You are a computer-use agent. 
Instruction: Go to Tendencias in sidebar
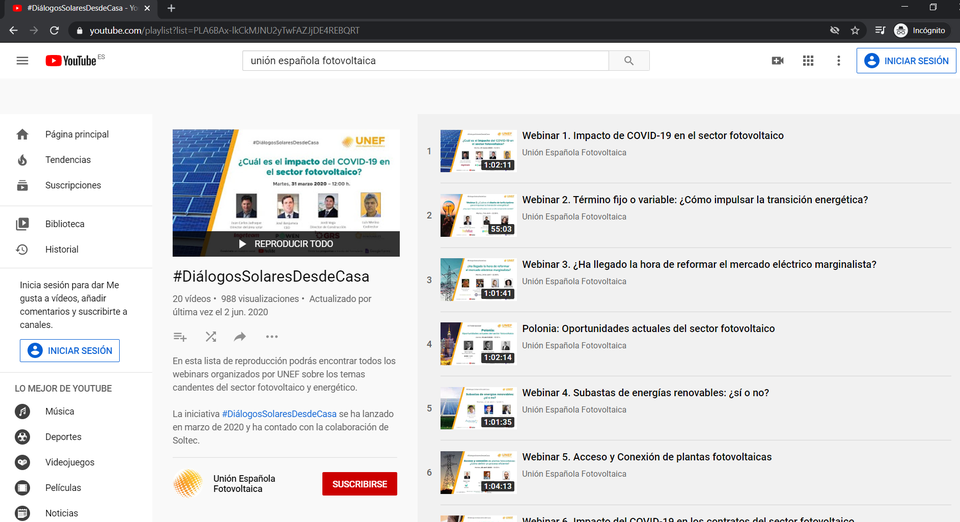(67, 160)
